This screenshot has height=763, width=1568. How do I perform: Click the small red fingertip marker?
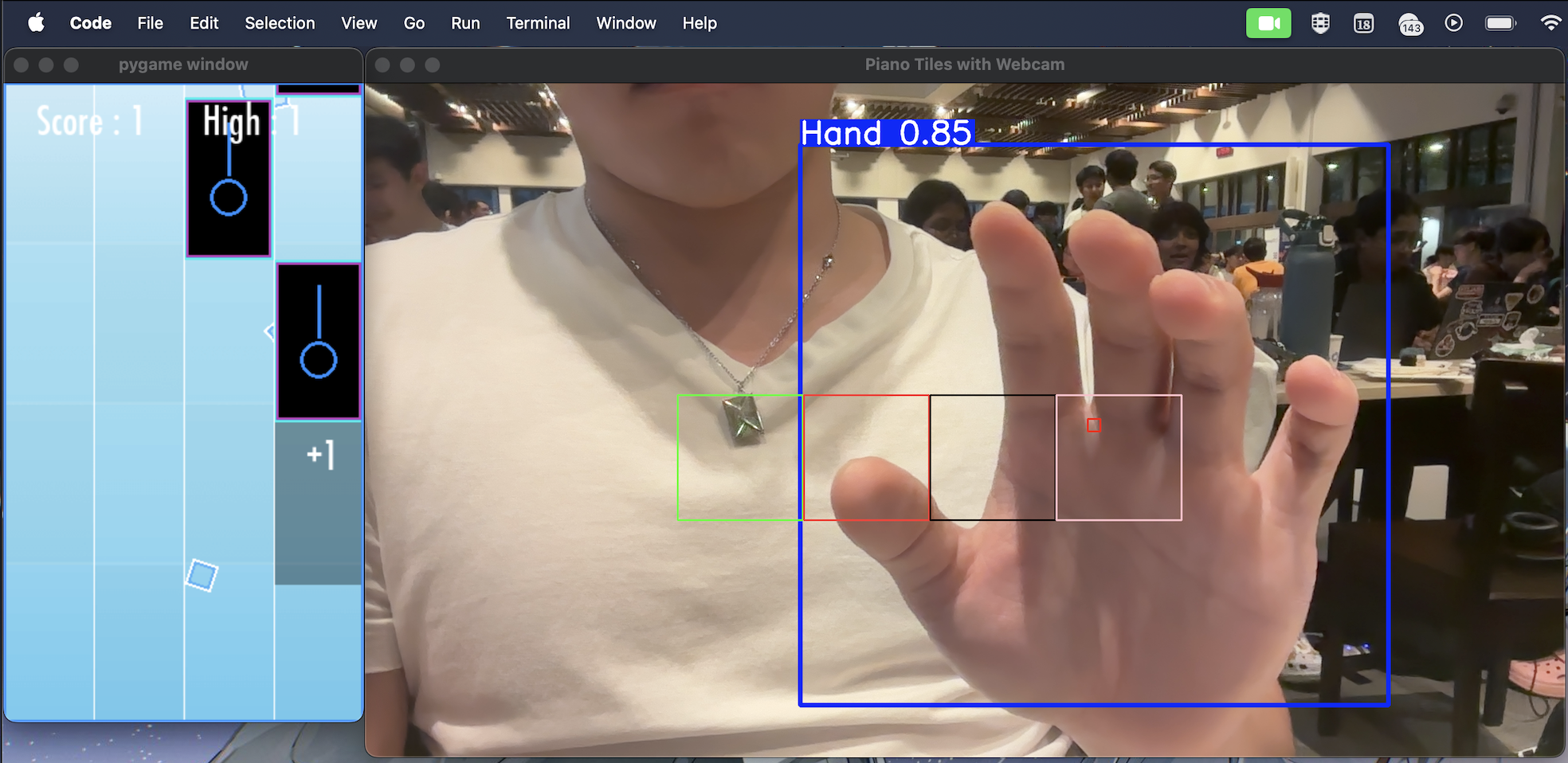click(x=1093, y=425)
